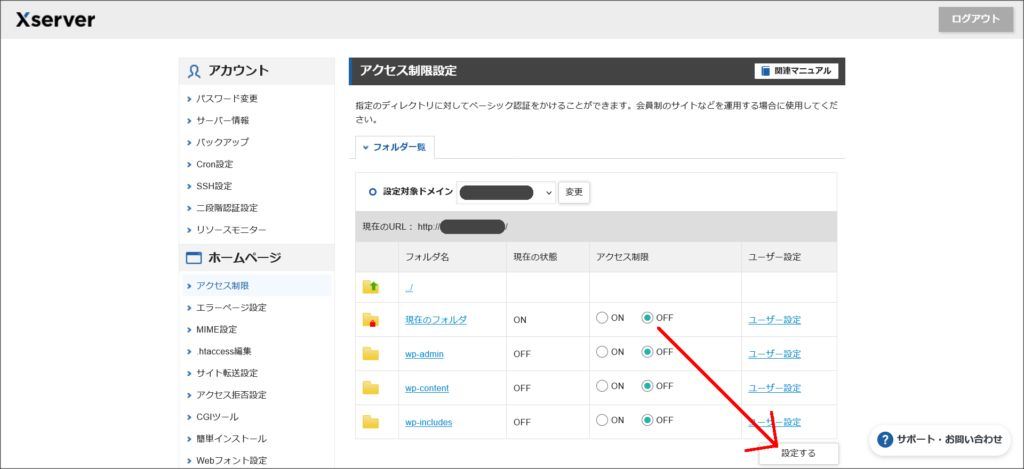Open the 設定対象ドメイン dropdown

(505, 193)
